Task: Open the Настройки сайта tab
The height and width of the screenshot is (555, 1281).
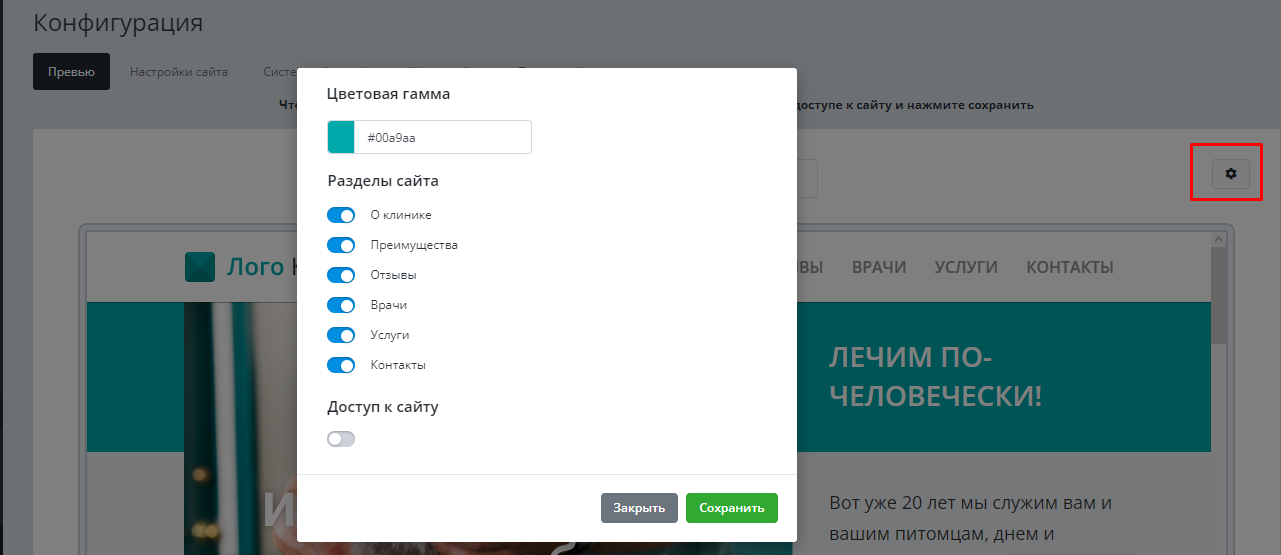Action: (x=179, y=72)
